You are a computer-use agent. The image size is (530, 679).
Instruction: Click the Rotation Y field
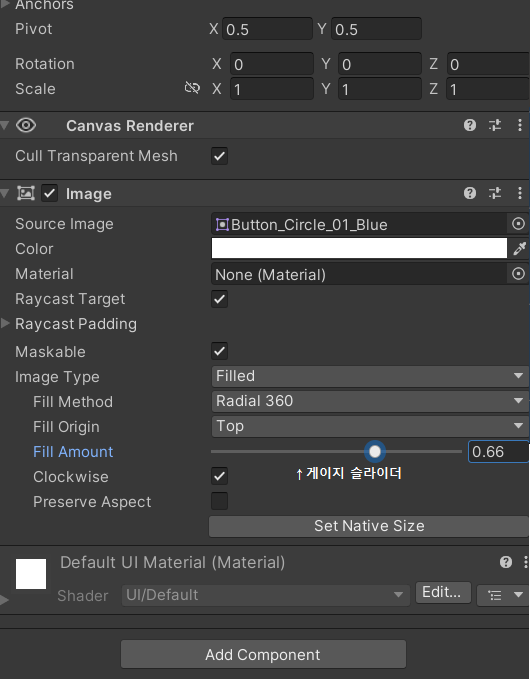[x=380, y=64]
